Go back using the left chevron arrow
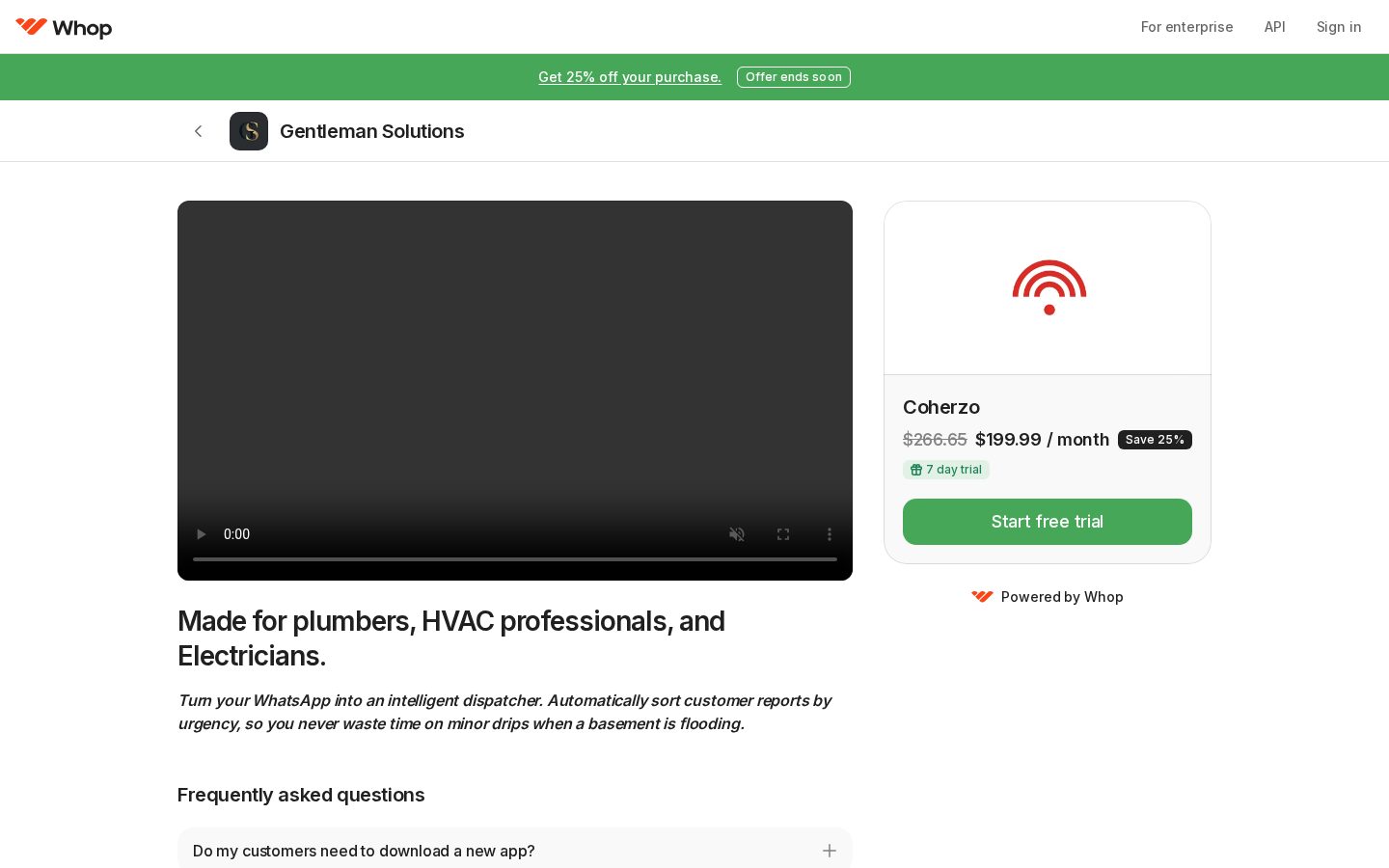This screenshot has width=1389, height=868. click(x=199, y=131)
